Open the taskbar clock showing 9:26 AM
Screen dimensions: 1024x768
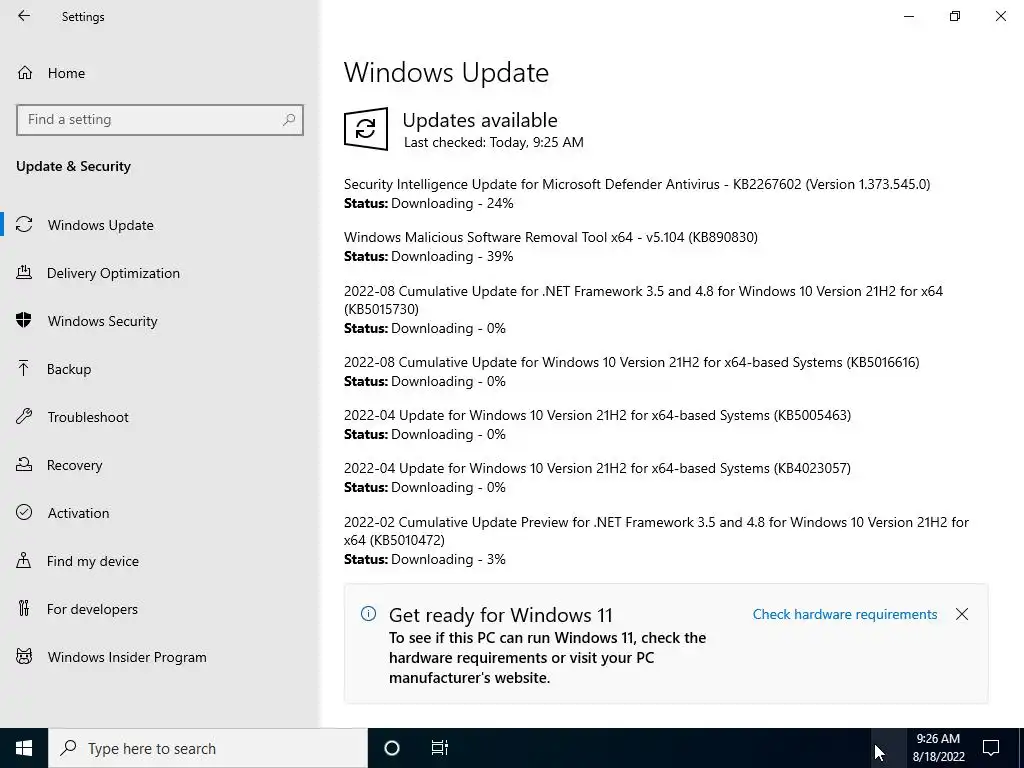click(938, 748)
